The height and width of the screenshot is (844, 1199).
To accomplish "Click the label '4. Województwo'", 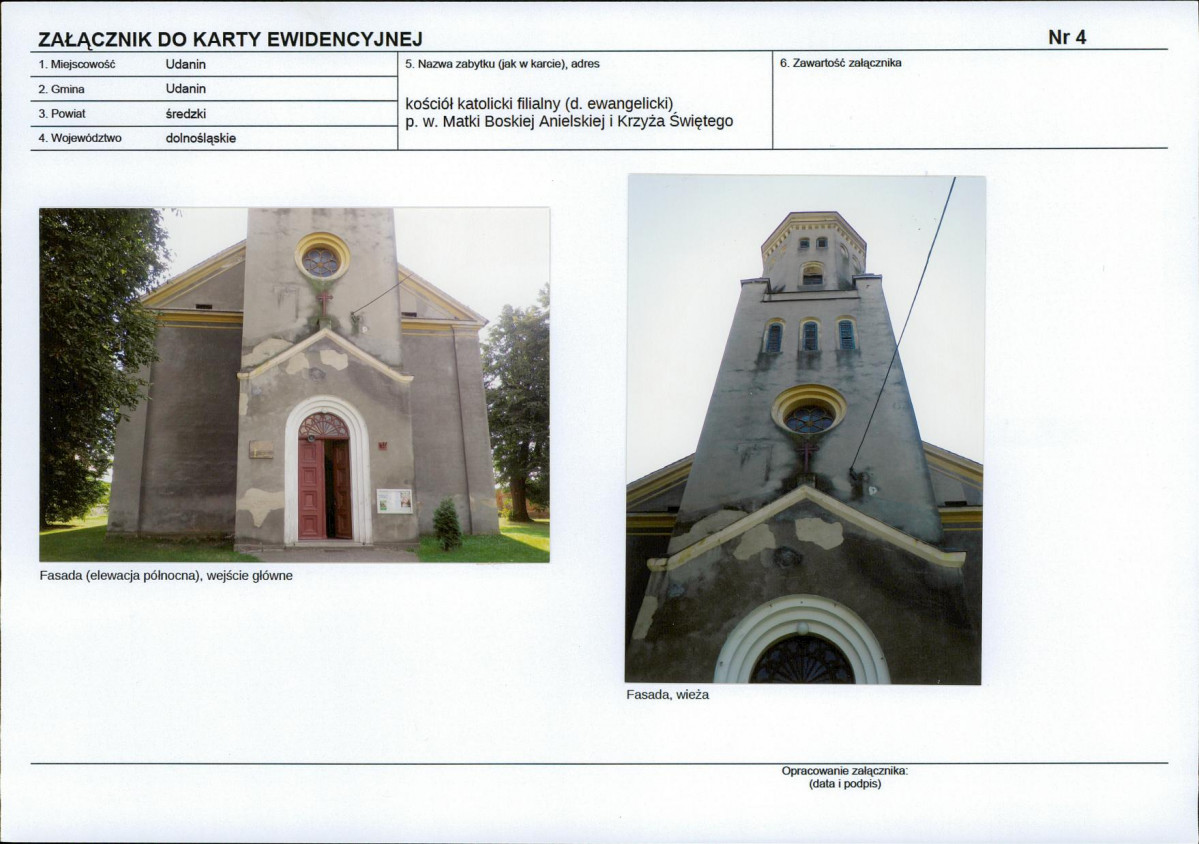I will [80, 138].
